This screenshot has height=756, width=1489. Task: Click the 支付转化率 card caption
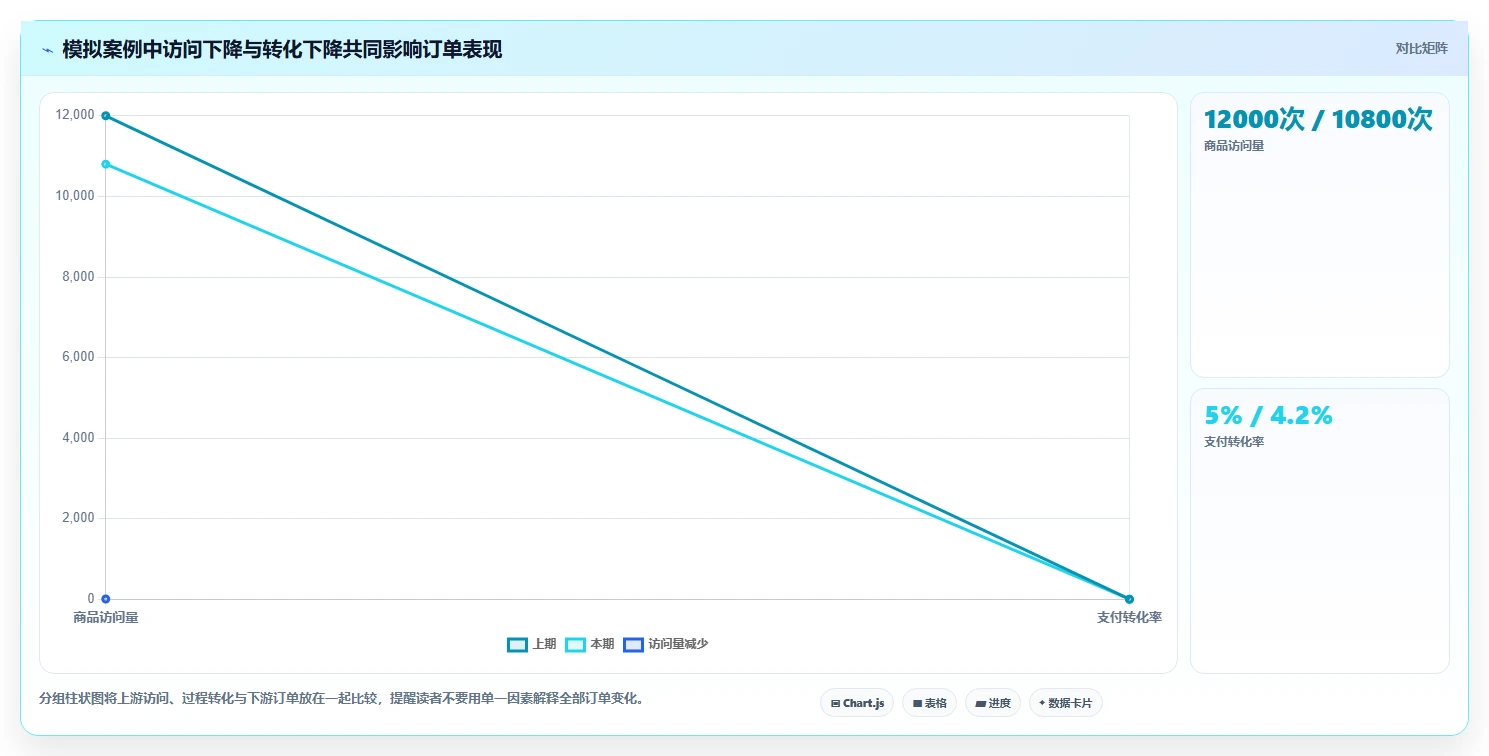coord(1234,442)
